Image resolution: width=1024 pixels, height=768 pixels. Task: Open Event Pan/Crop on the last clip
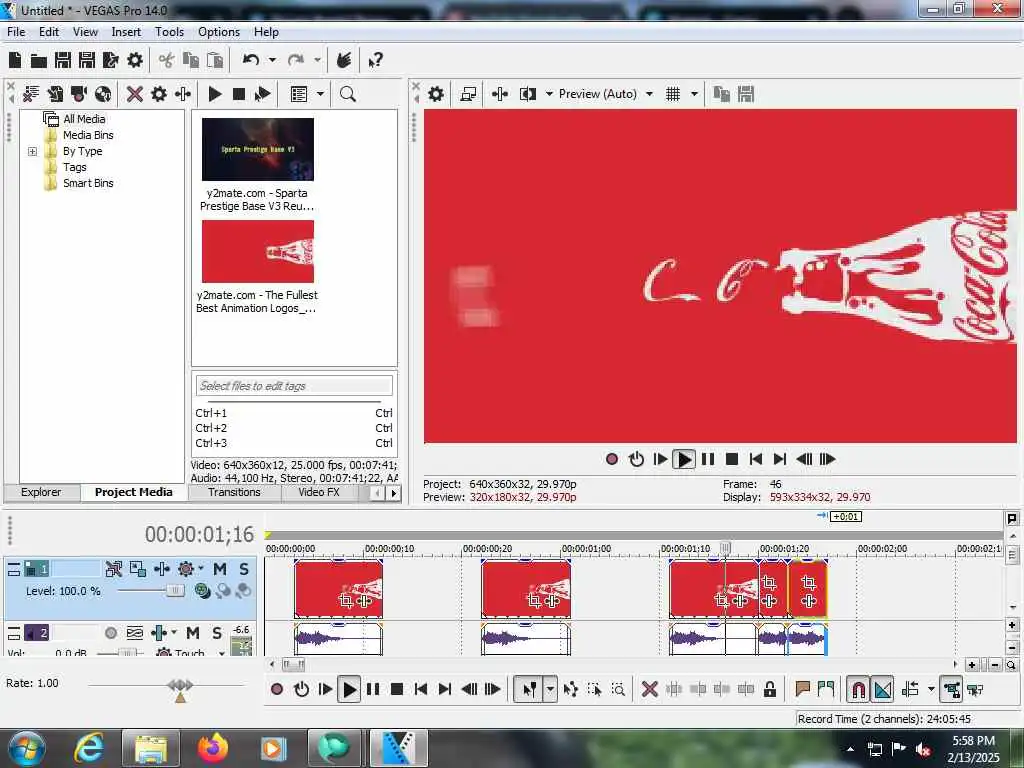click(808, 583)
